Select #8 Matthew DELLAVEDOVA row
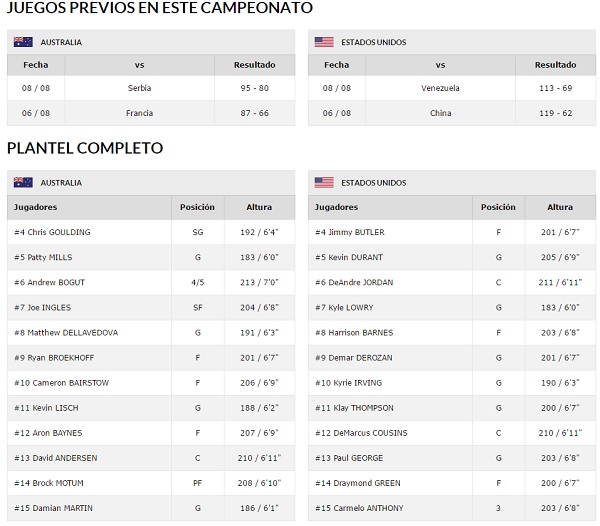Screen dimensions: 600x526 [x=151, y=332]
